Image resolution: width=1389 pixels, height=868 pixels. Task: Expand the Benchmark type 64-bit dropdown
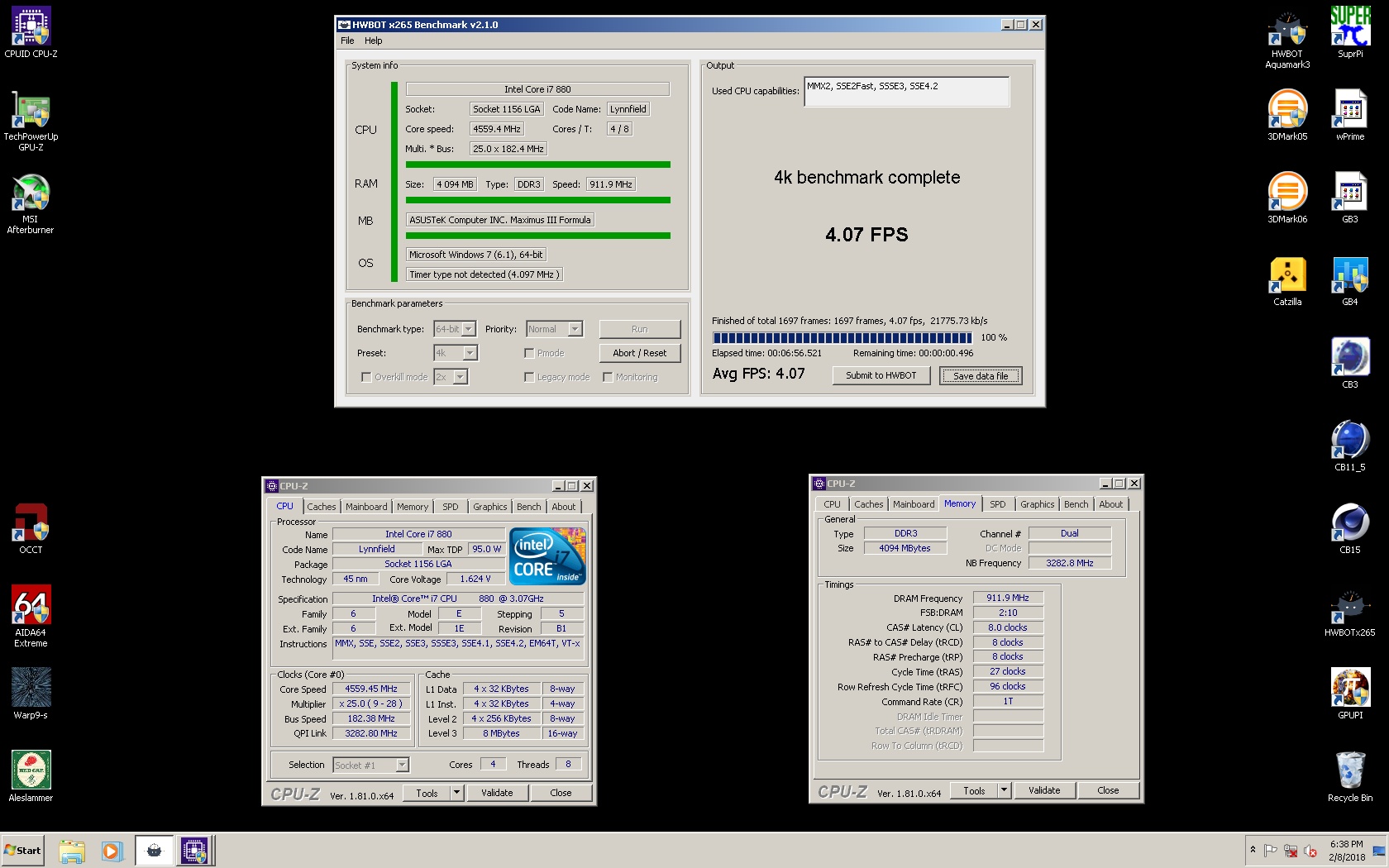(x=469, y=329)
